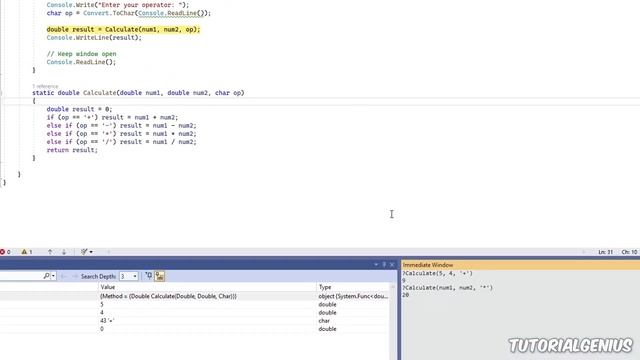The height and width of the screenshot is (360, 640).
Task: Click the char type cell
Action: [x=353, y=321]
